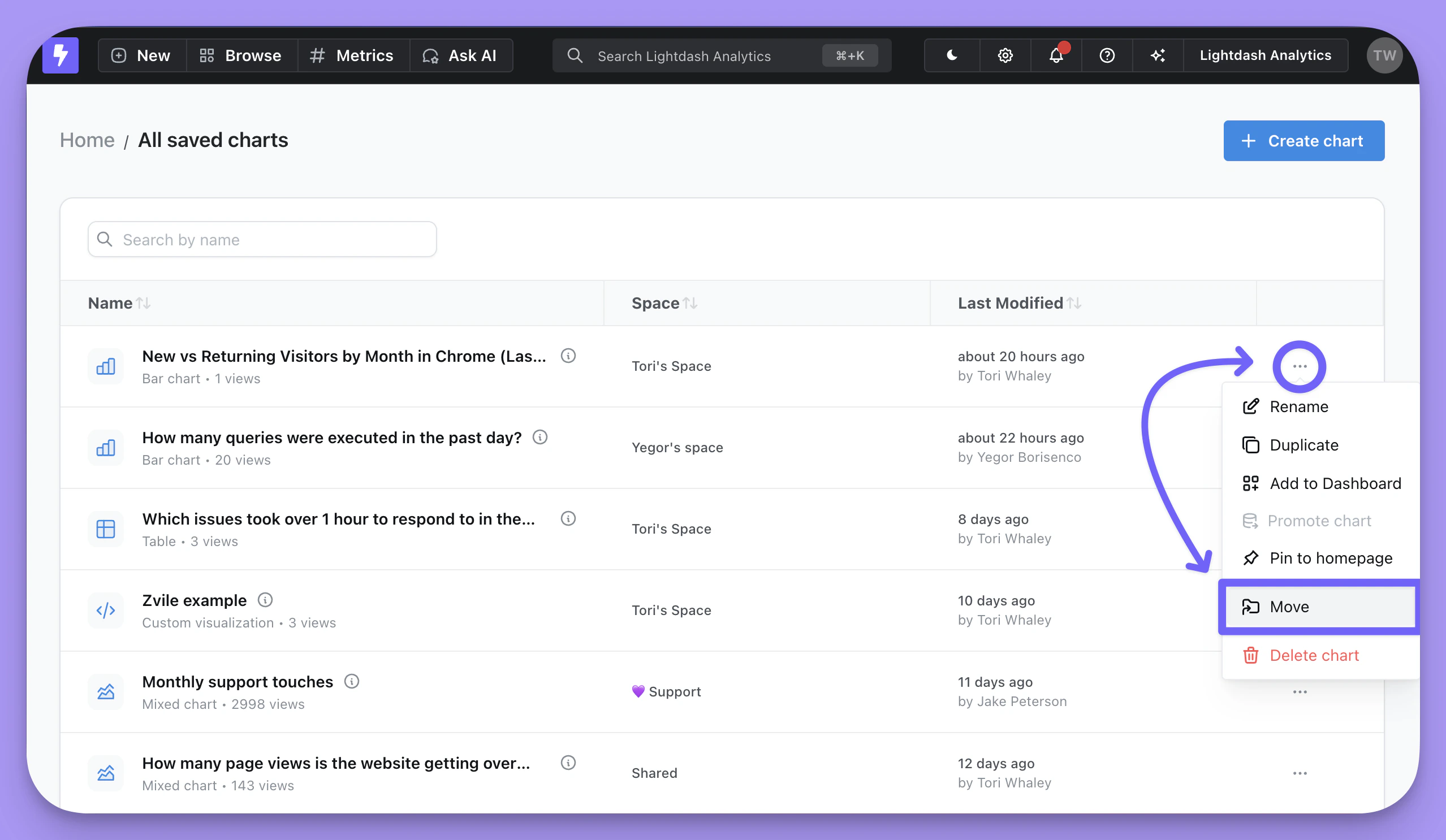Choose Duplicate in the chart menu
This screenshot has width=1446, height=840.
[x=1303, y=445]
